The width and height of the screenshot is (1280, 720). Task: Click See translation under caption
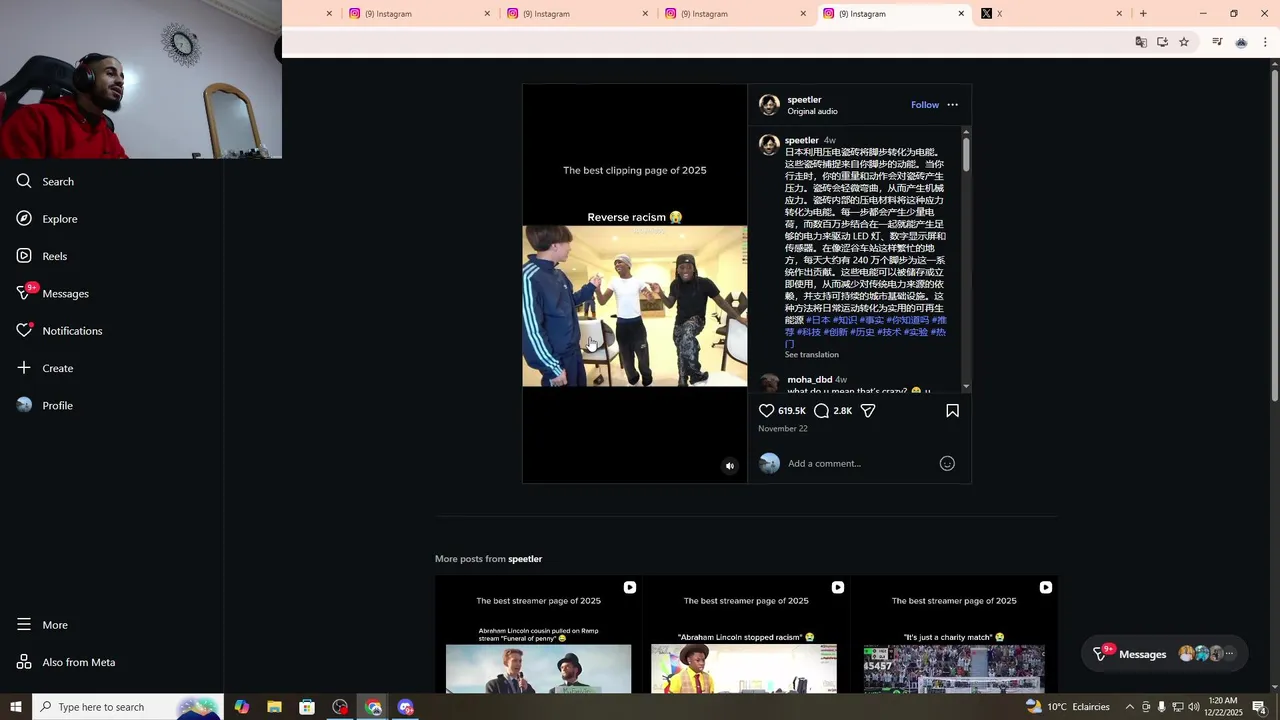[x=812, y=355]
